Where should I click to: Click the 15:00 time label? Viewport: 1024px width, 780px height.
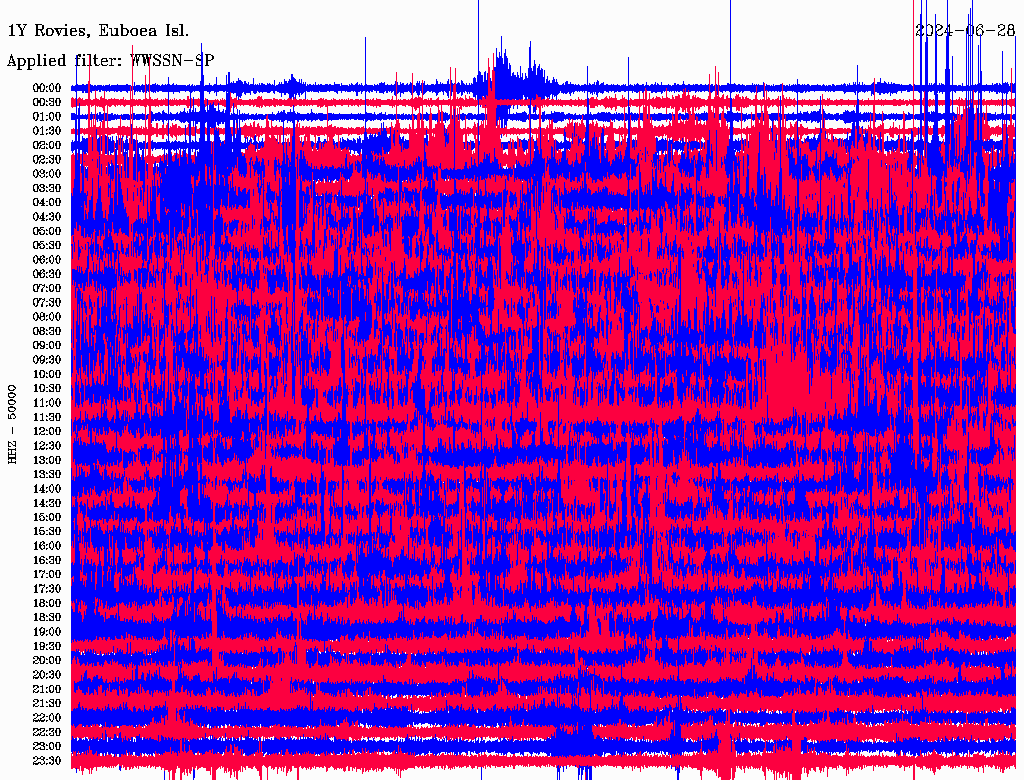pos(47,517)
